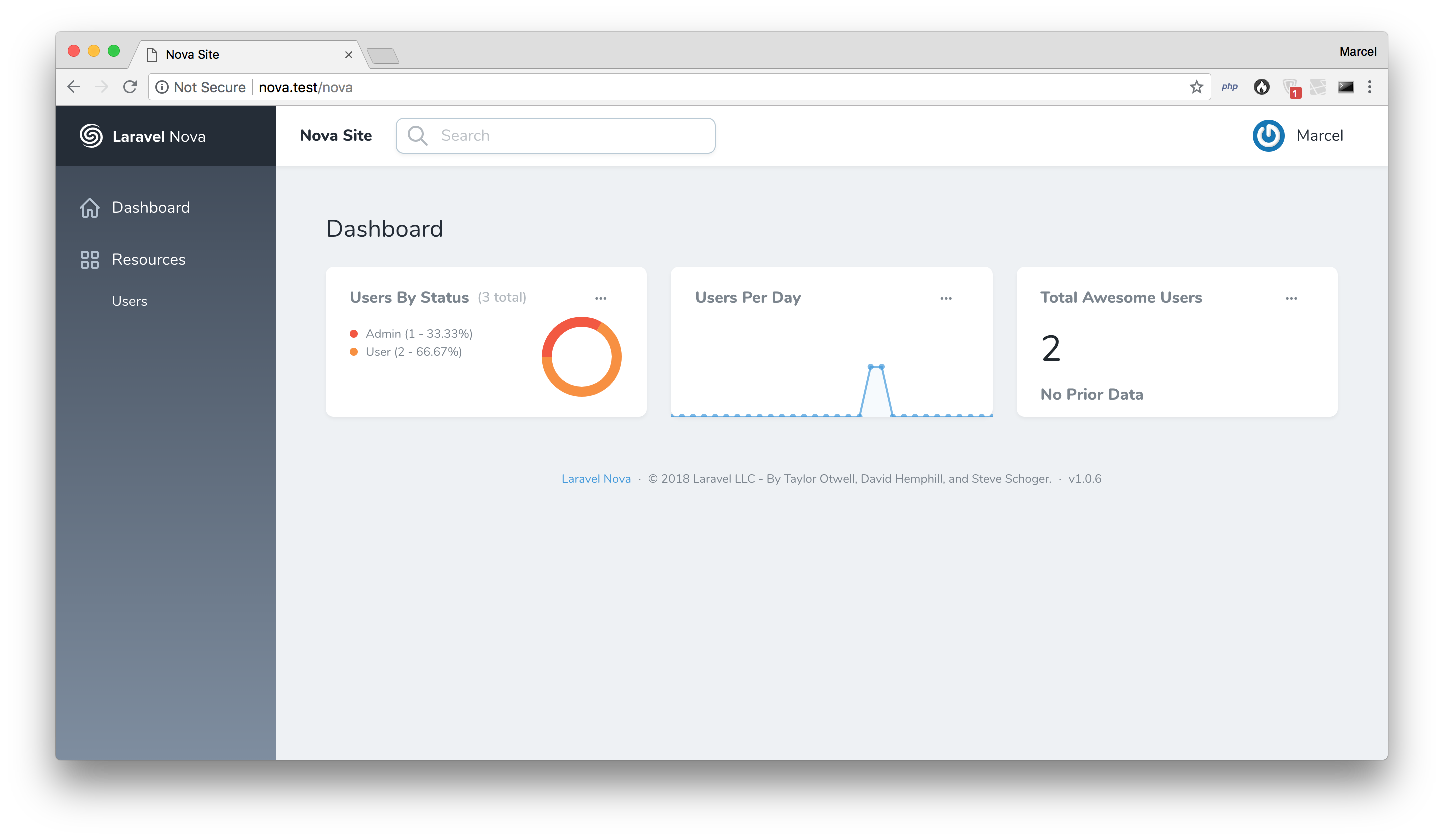Open Users By Status options ellipsis
The height and width of the screenshot is (840, 1444).
coord(600,298)
